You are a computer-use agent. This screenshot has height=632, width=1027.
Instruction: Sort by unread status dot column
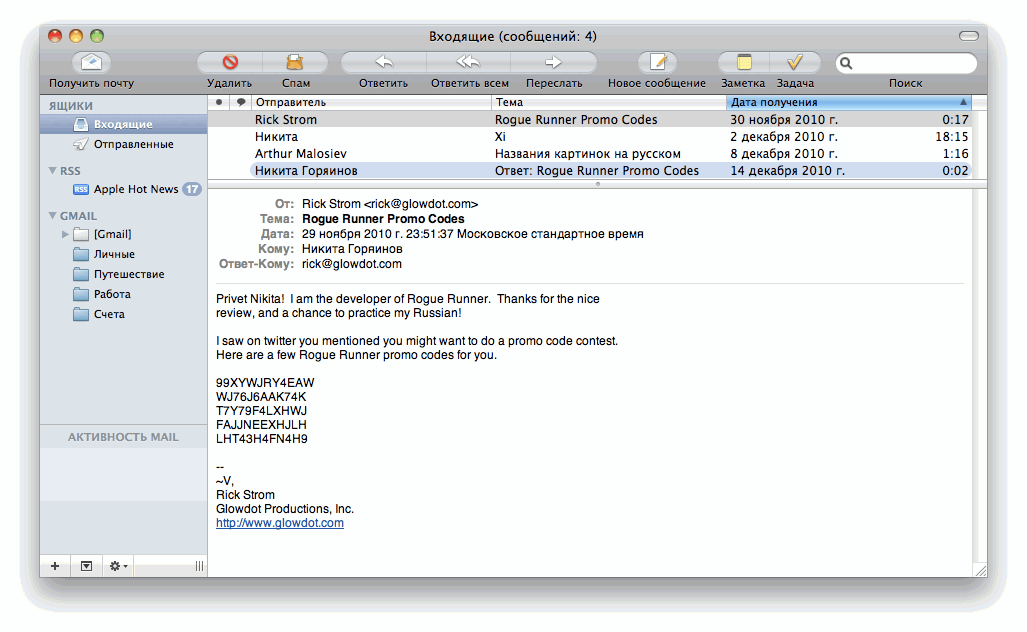[x=219, y=102]
